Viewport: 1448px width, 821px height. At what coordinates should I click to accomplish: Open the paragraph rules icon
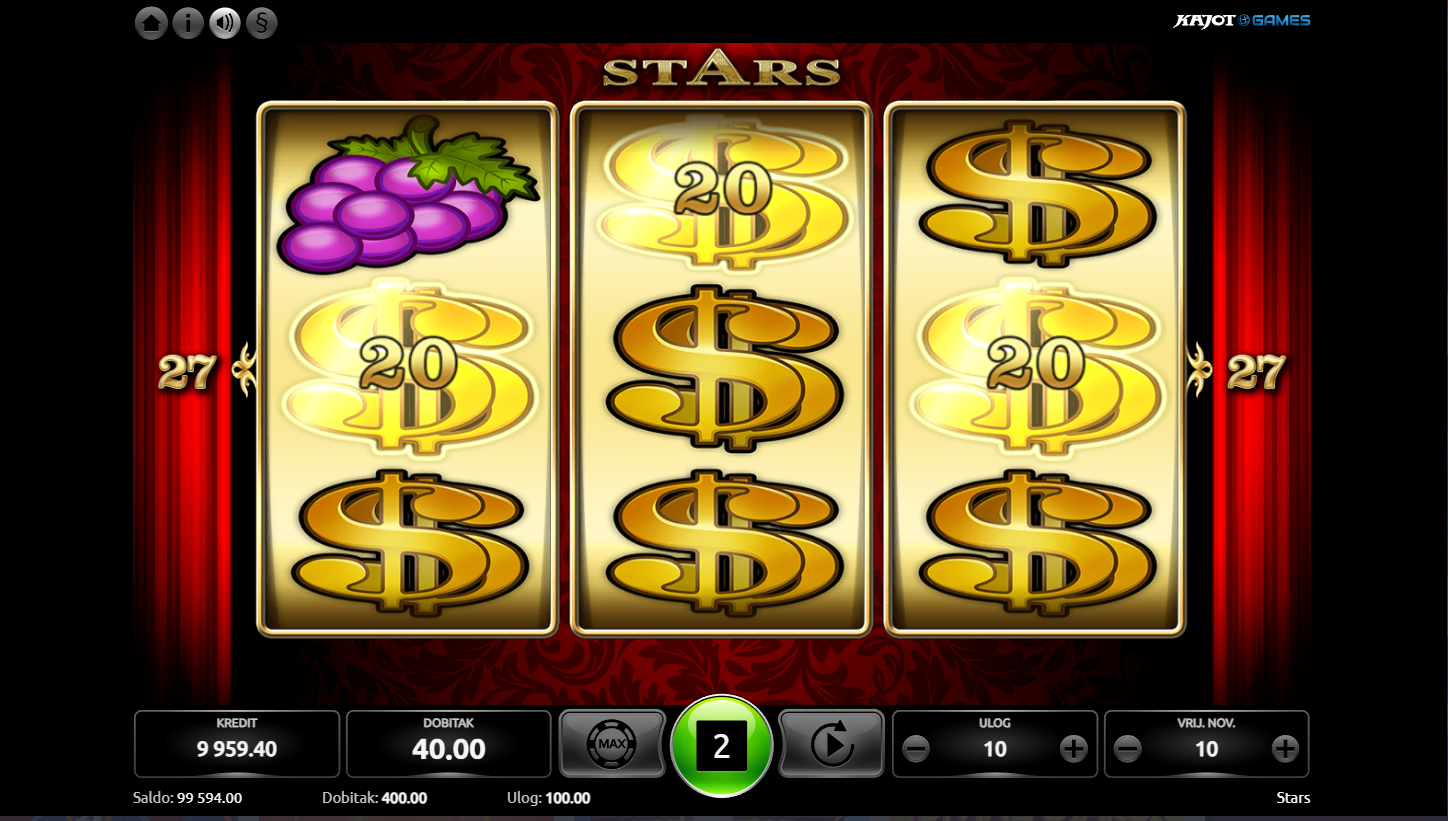(262, 23)
